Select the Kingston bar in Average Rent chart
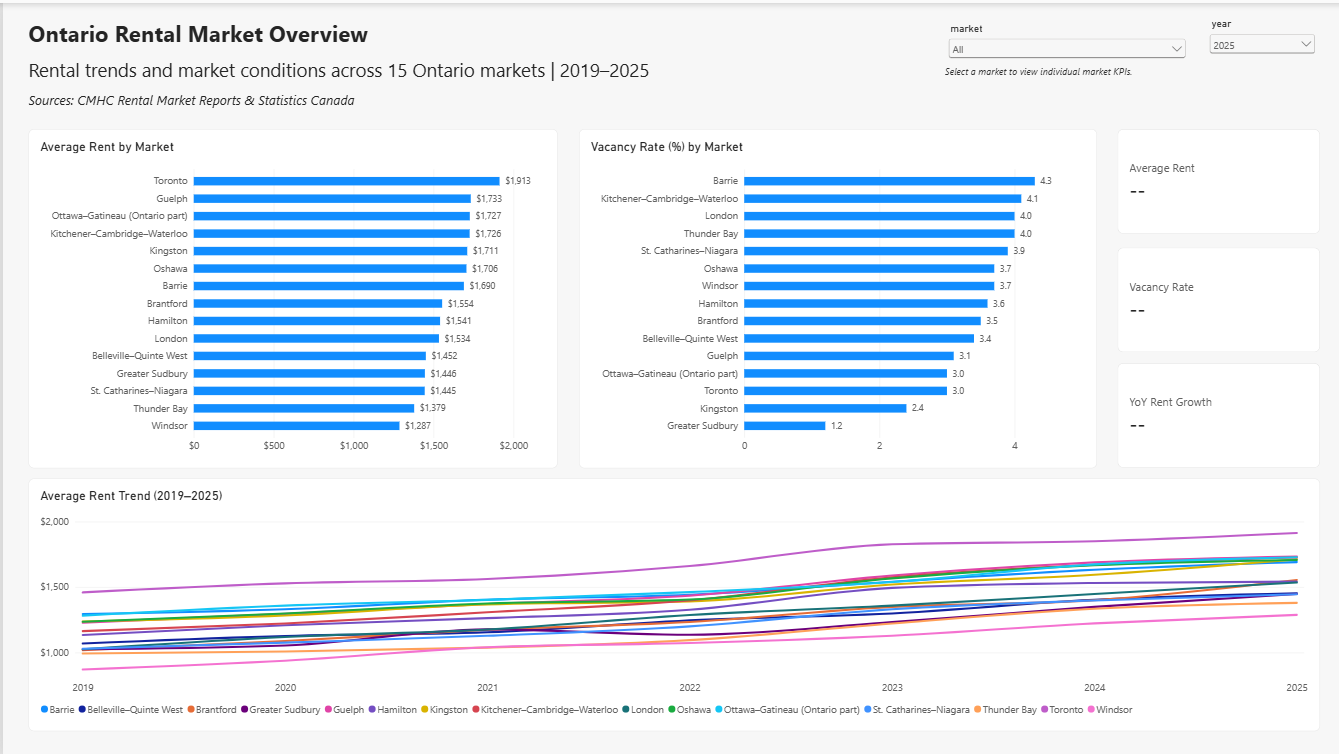The image size is (1339, 754). (330, 251)
